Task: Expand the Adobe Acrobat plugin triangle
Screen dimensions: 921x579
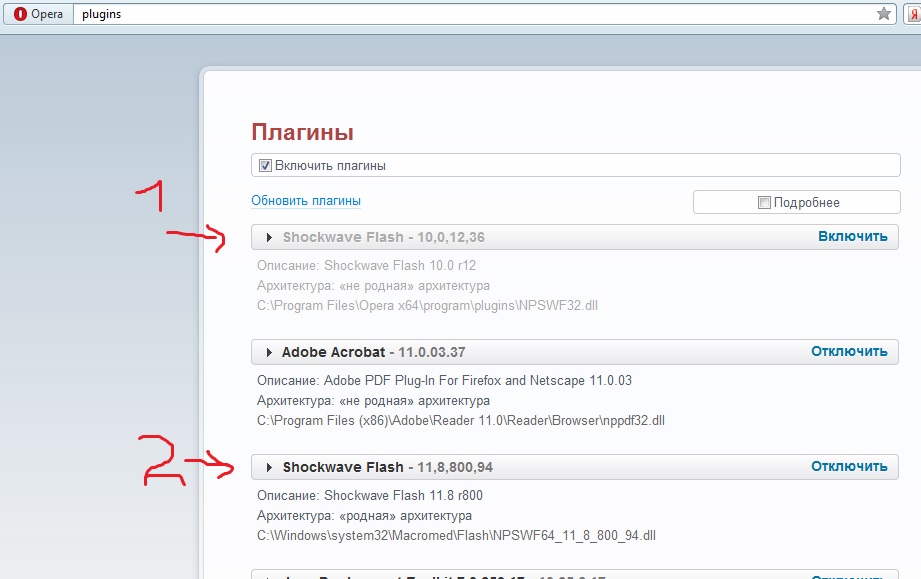Action: point(269,353)
